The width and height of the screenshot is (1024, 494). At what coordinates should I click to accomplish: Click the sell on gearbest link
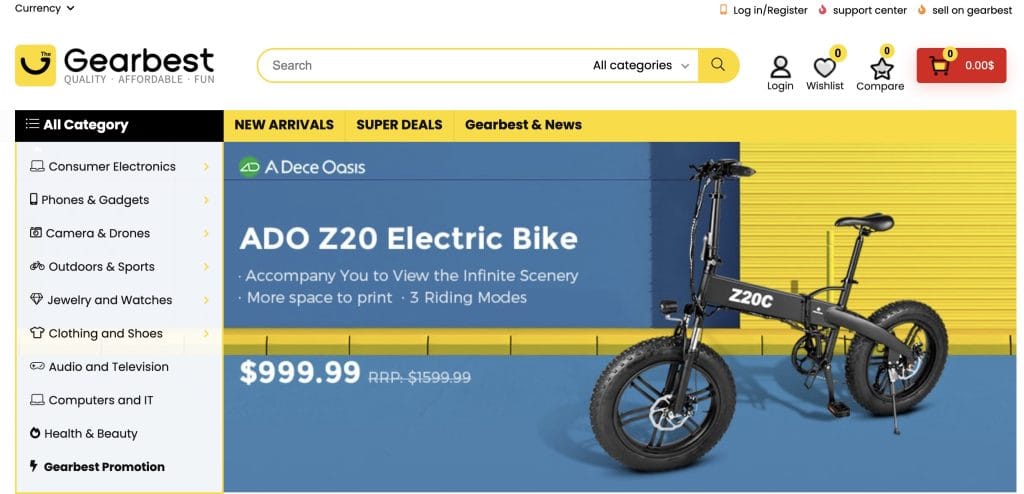point(971,10)
